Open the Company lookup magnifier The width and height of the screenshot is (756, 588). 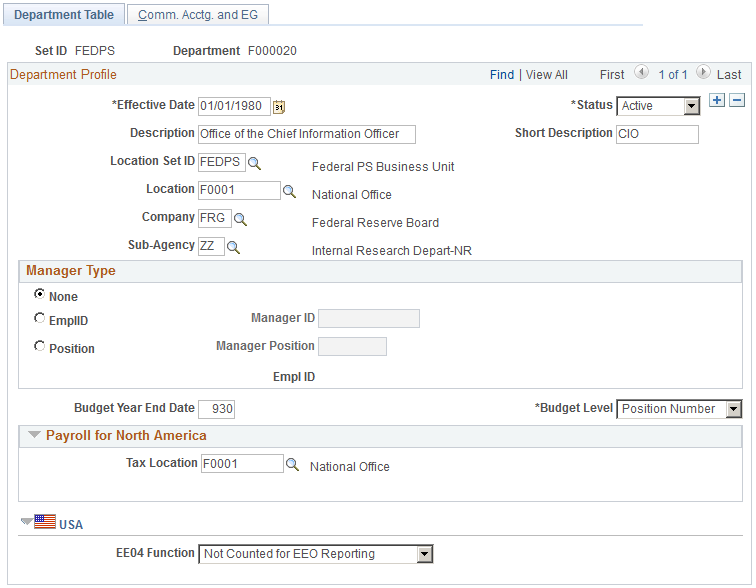(240, 219)
